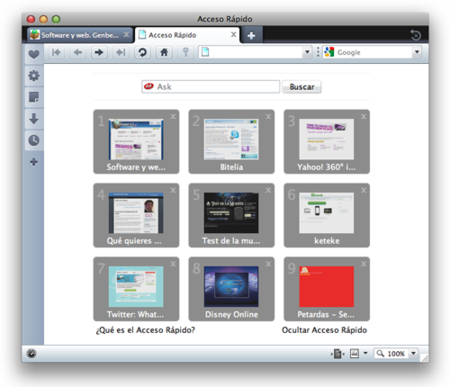
Task: Switch to Software y web. Genbe... tab
Action: click(80, 35)
